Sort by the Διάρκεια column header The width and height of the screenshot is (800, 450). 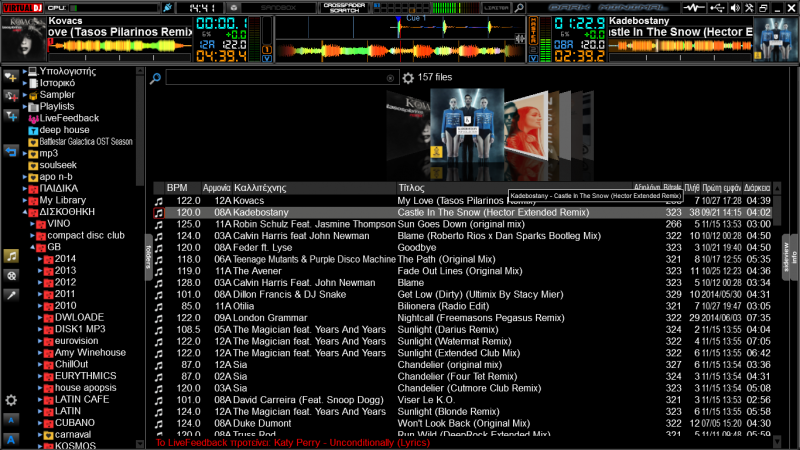pos(757,188)
